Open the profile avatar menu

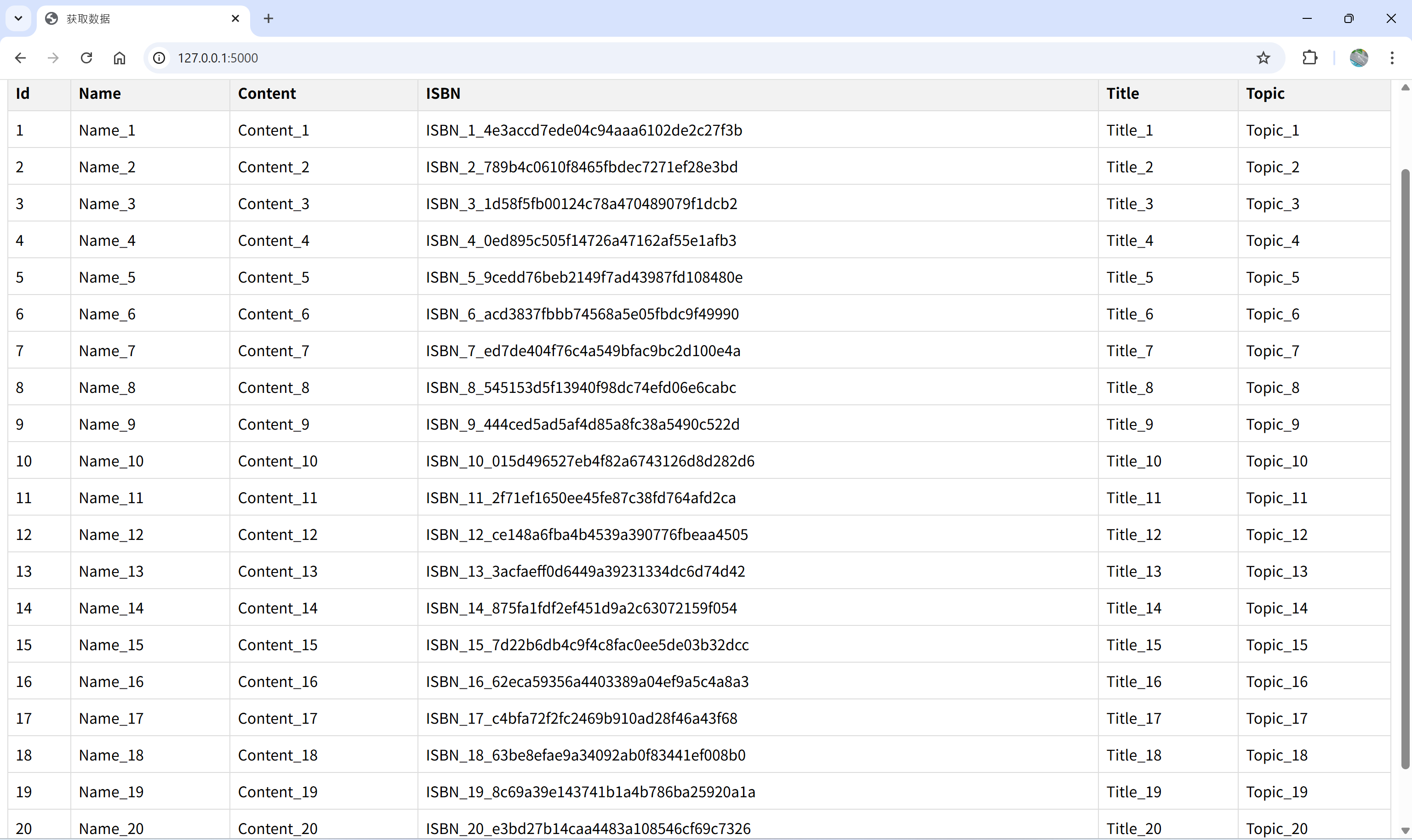[x=1358, y=58]
